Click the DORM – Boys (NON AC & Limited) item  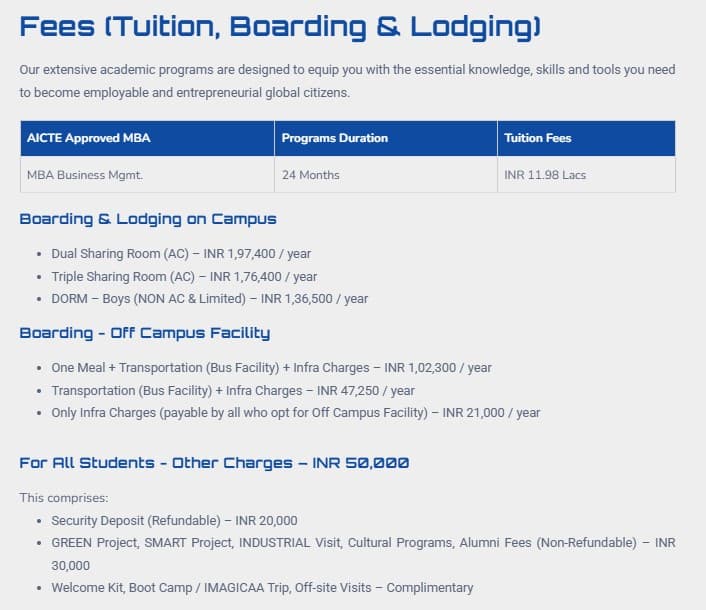pos(210,299)
